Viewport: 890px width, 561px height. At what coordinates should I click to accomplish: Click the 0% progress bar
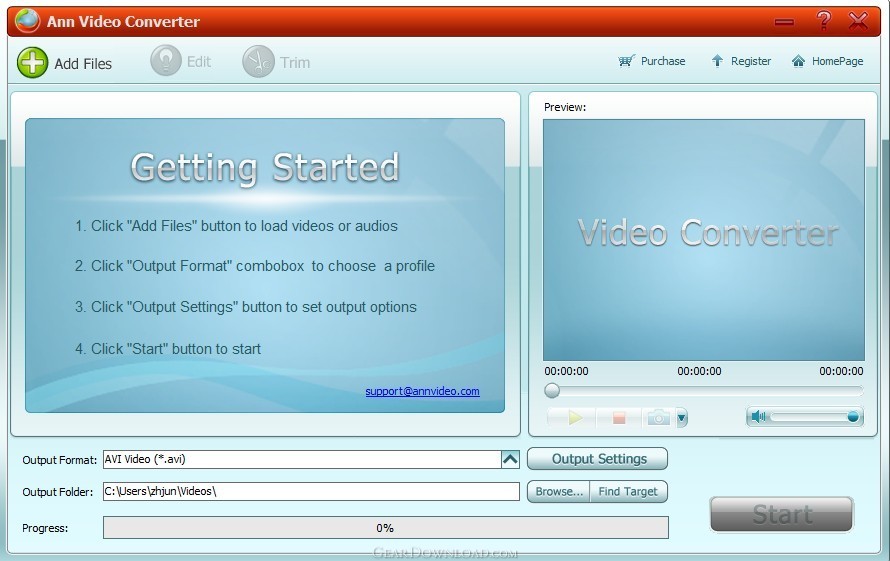[385, 527]
